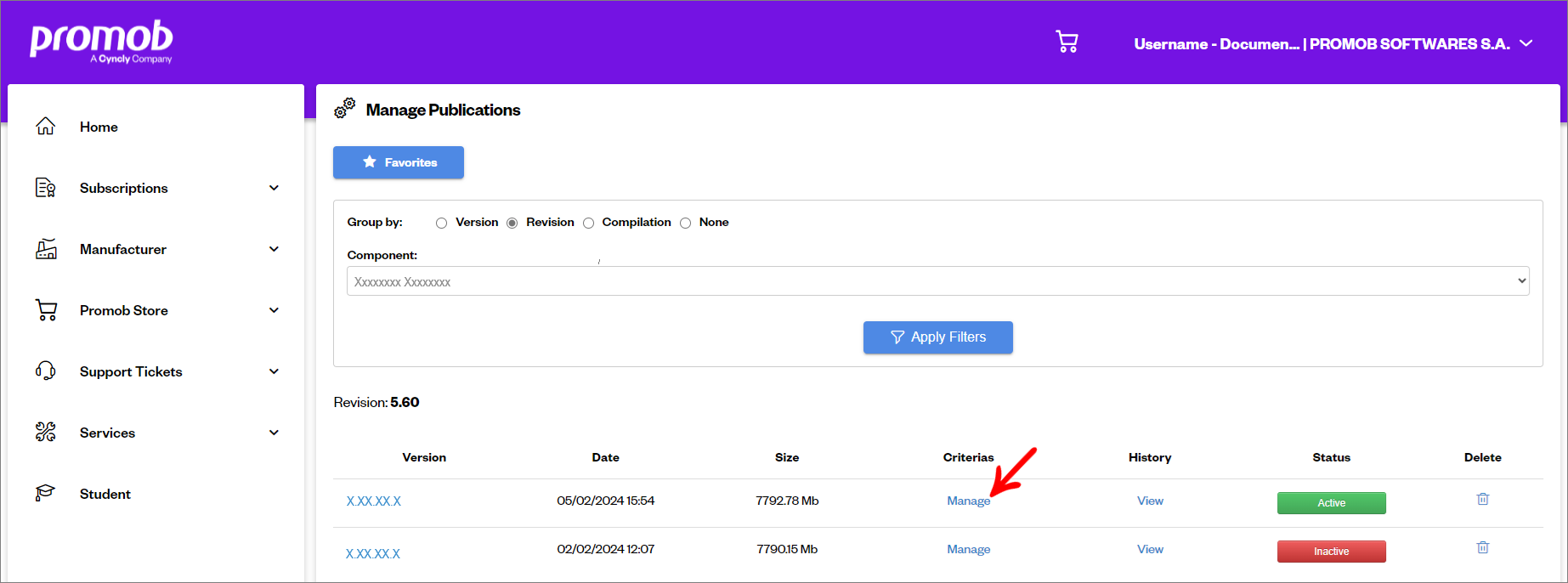Open version link dated 02/02/2024
This screenshot has height=583, width=1568.
[373, 554]
